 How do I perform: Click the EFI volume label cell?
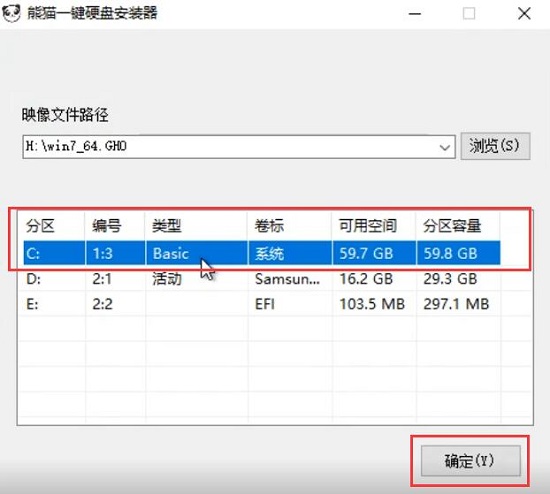click(x=290, y=304)
